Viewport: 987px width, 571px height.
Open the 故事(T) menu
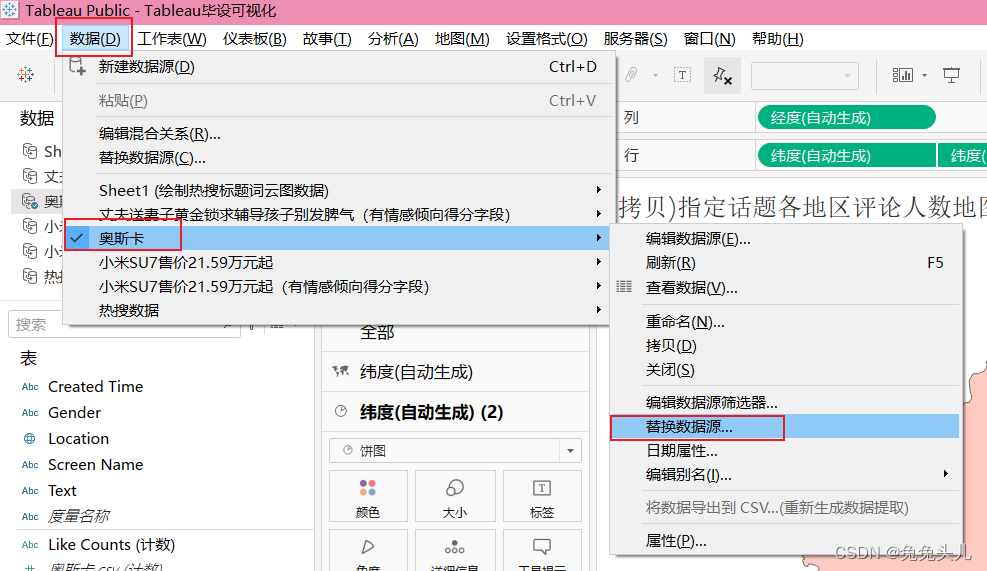point(327,39)
